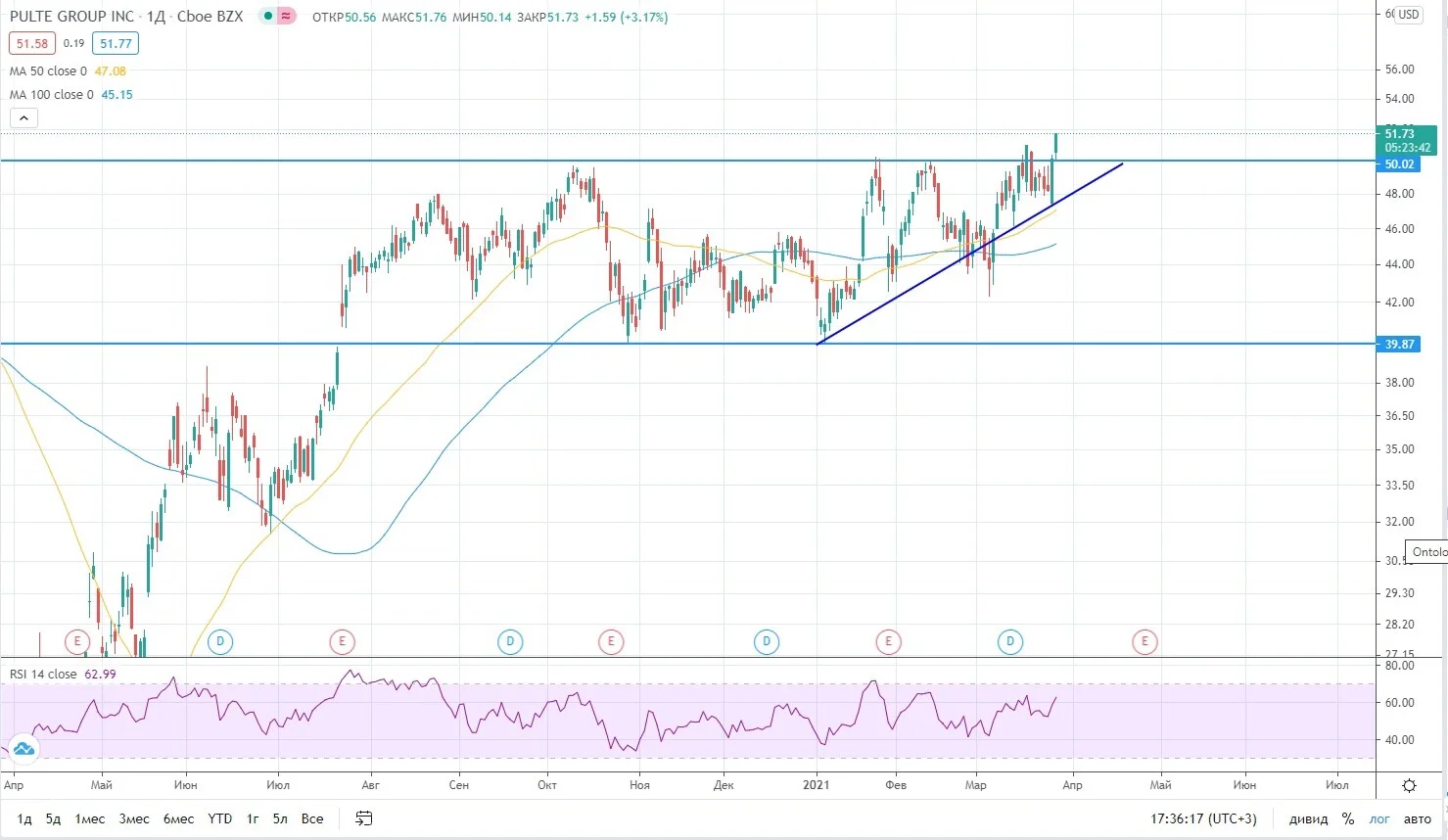Open the upcoming earnings marker right of Апр 2021

(1144, 642)
